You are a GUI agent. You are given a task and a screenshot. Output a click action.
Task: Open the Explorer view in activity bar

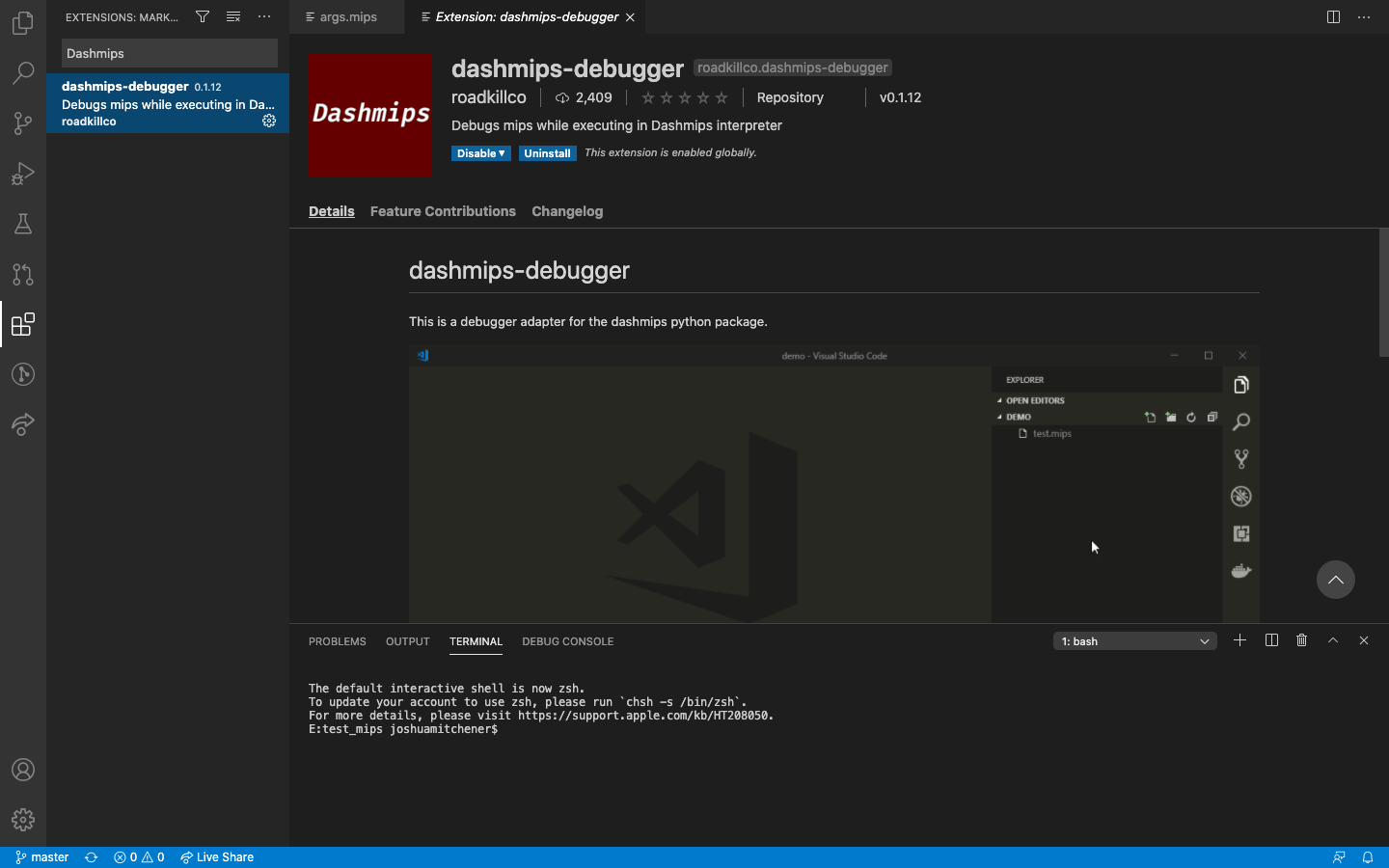click(x=23, y=23)
